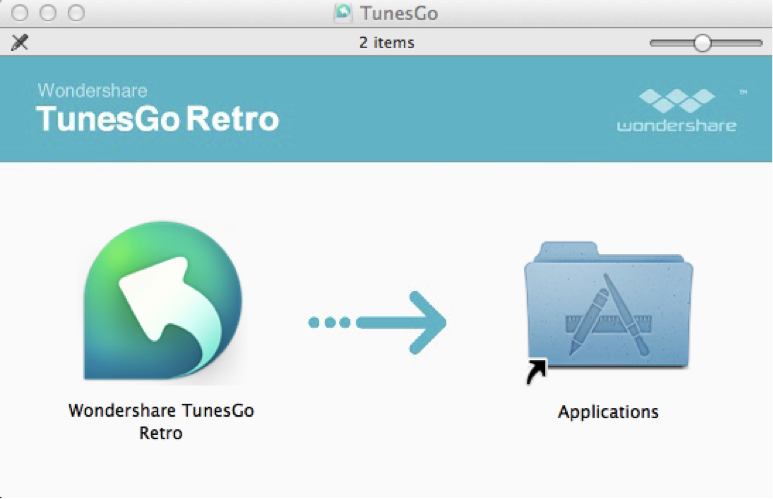Click the pencil customize icon in toolbar
This screenshot has width=773, height=499.
click(20, 42)
